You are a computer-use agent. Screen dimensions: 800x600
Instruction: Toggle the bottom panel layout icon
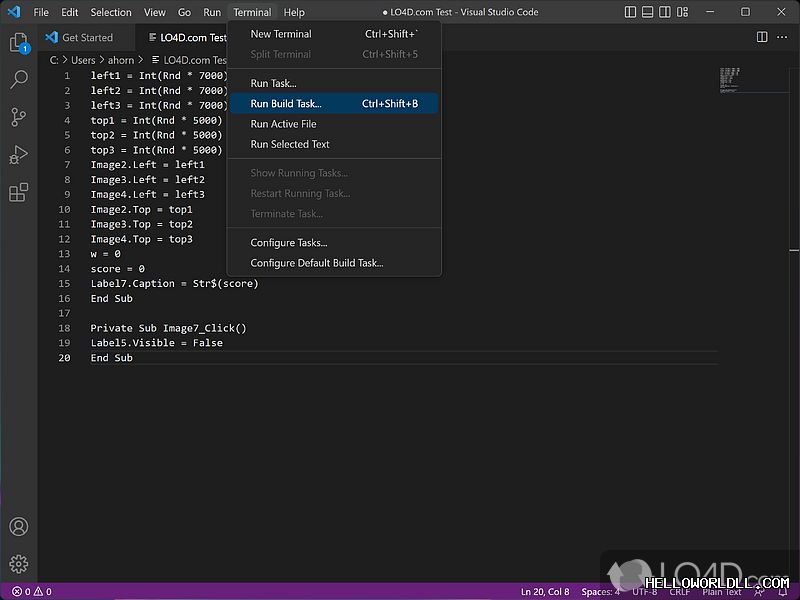(x=647, y=12)
